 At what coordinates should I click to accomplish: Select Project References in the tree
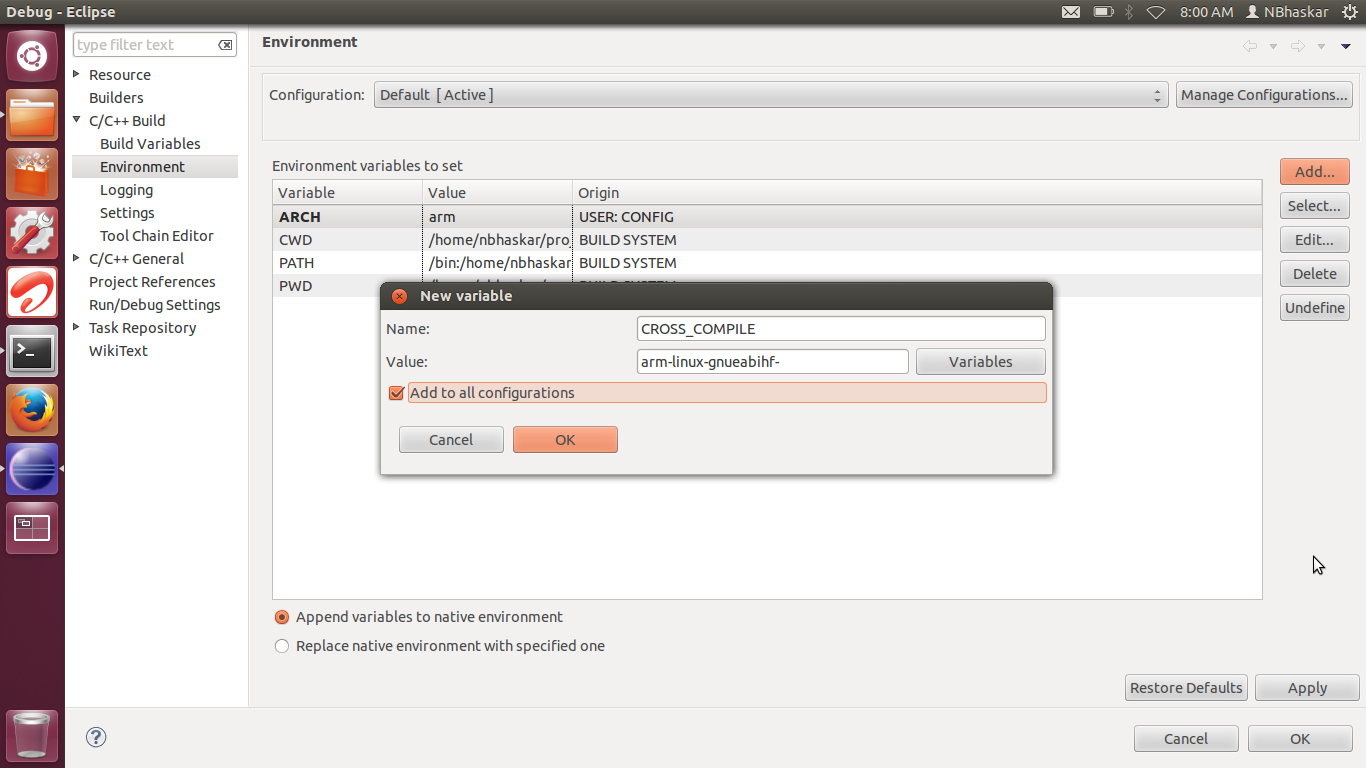152,282
